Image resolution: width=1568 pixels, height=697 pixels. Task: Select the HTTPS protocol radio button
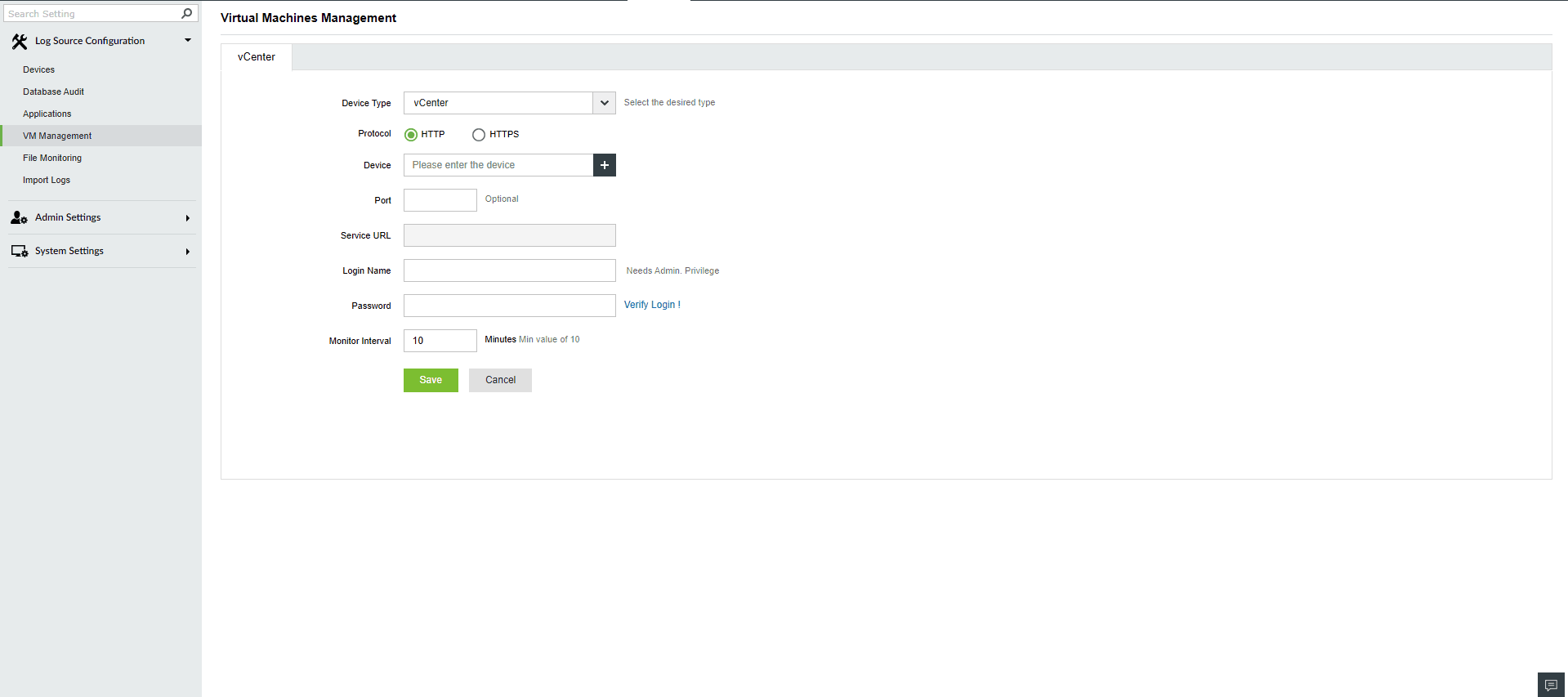coord(479,135)
